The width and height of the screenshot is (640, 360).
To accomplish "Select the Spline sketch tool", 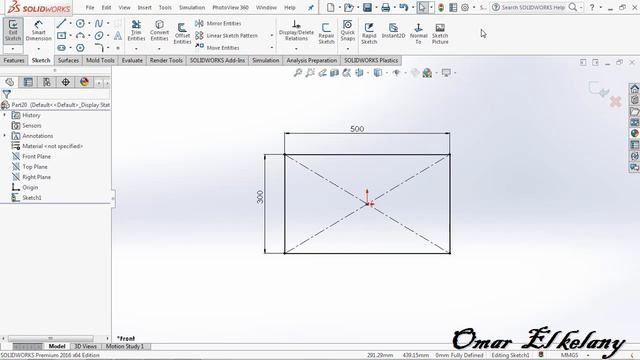I will tap(99, 24).
